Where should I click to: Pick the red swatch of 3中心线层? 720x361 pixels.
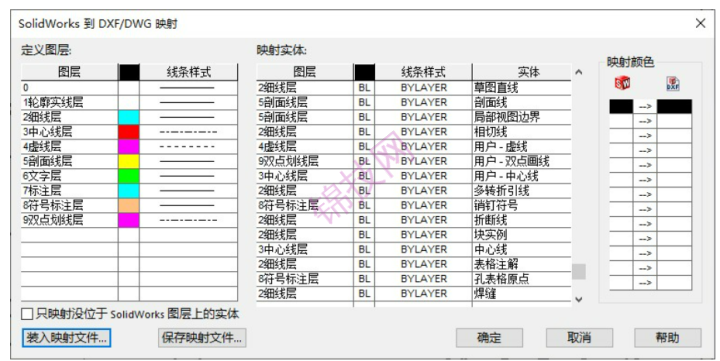(129, 132)
